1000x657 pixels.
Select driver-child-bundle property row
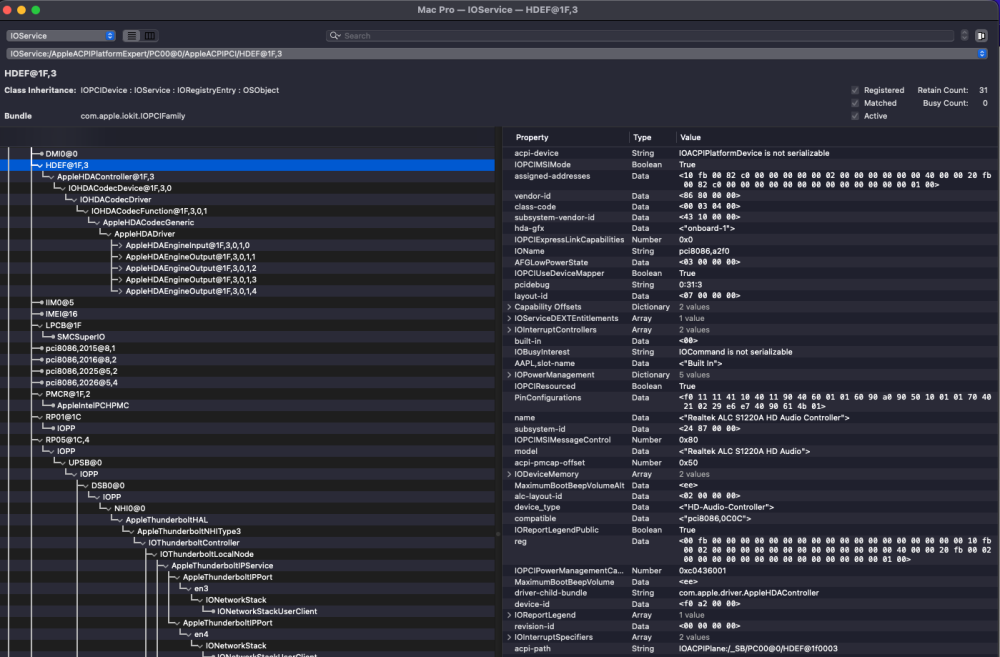[751, 593]
